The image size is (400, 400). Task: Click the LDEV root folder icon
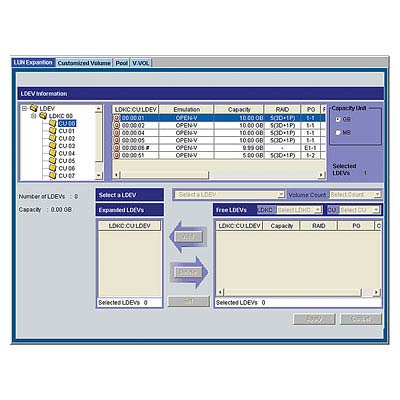34,108
